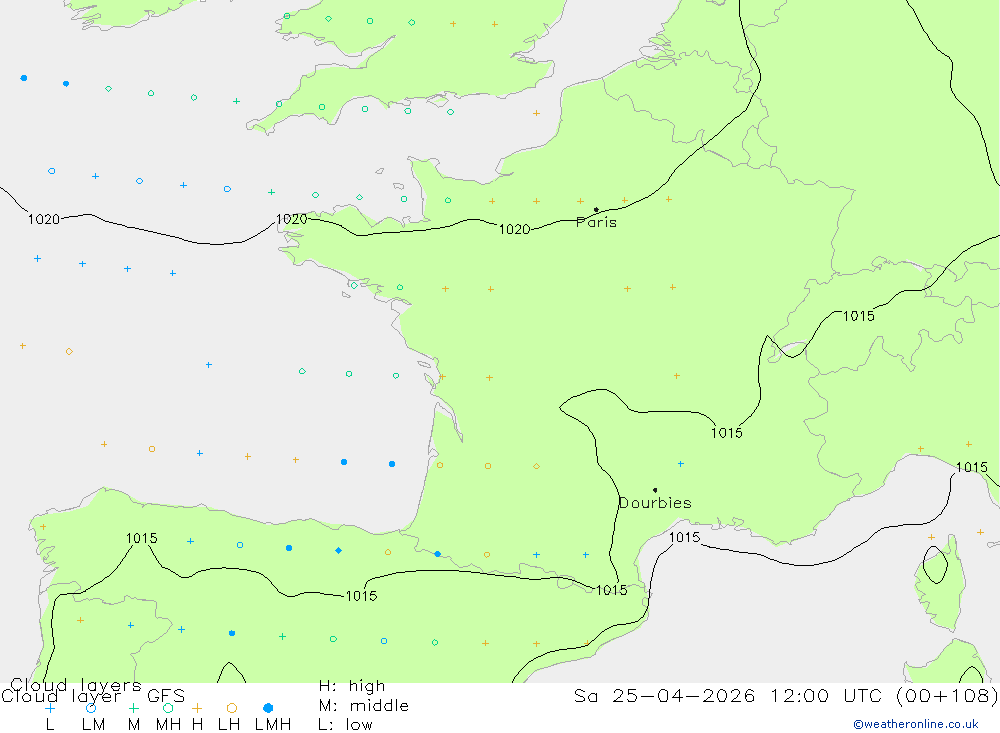Click the blue LM circle legend symbol

pyautogui.click(x=91, y=708)
